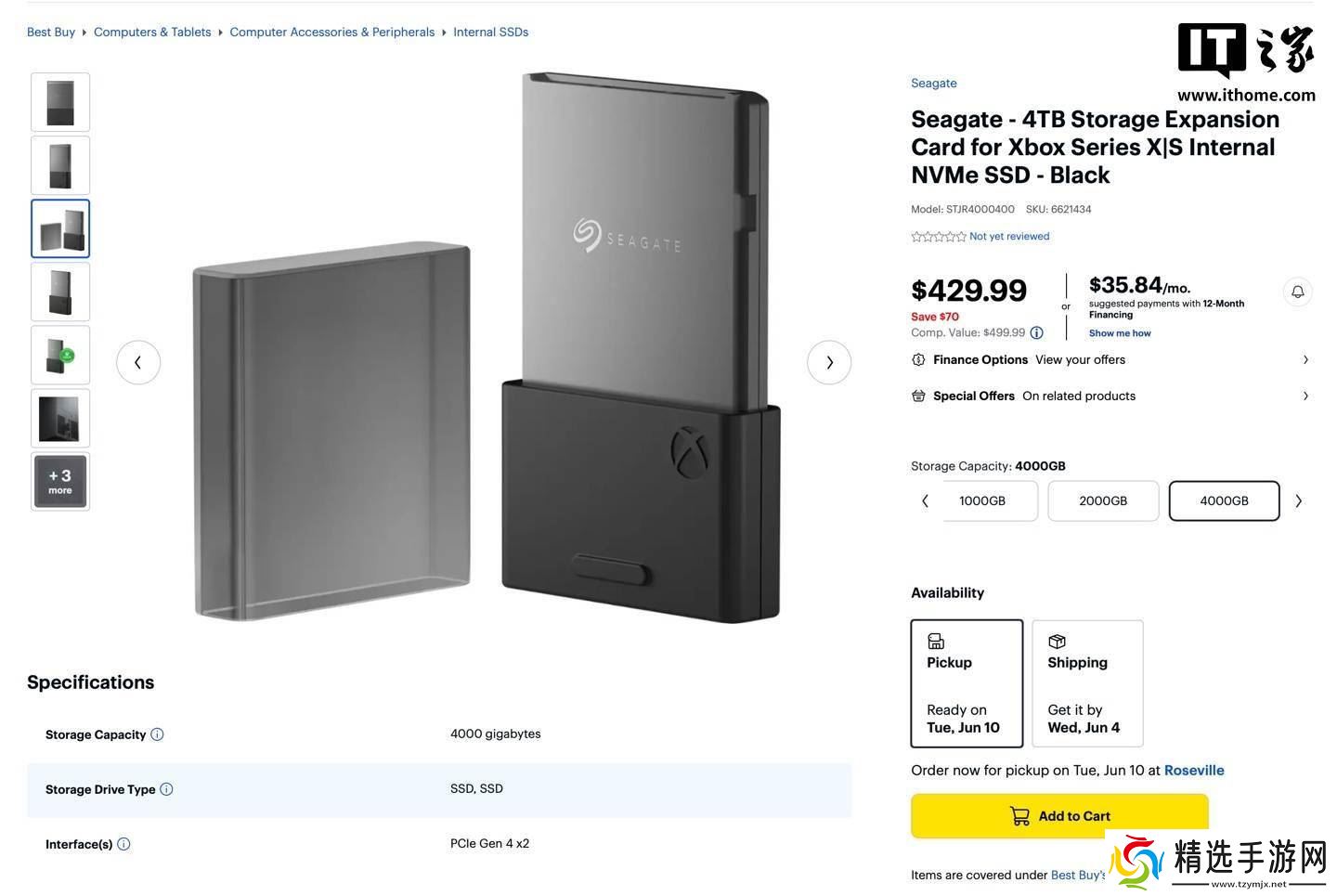Screen dimensions: 1337x896
Task: Add the Seagate card to cart
Action: (1059, 815)
